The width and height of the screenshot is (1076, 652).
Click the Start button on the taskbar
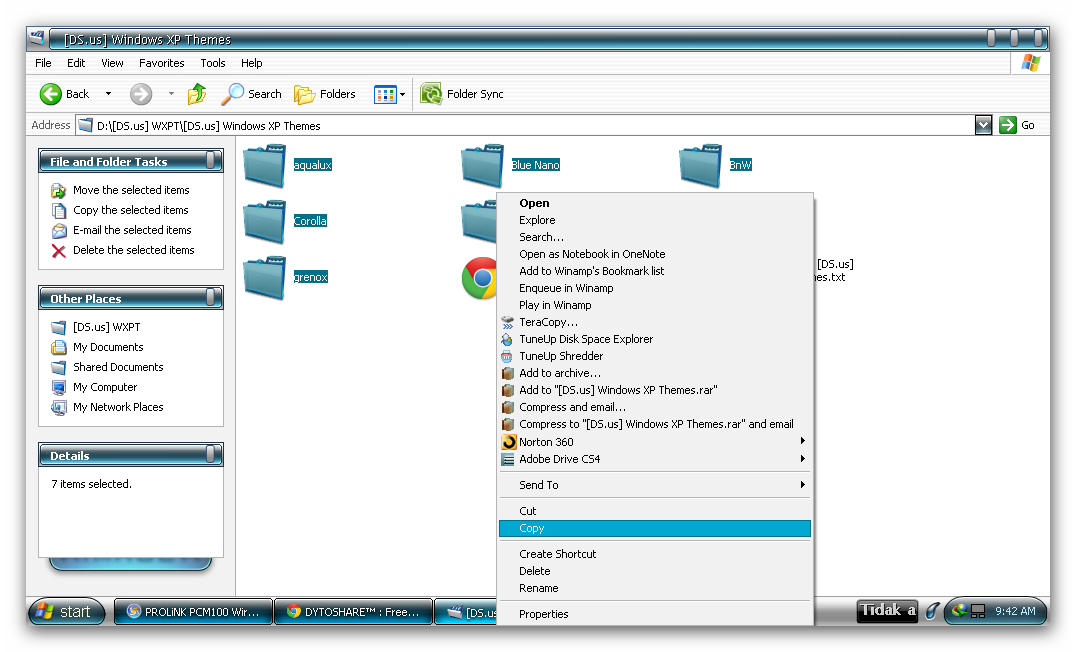[x=65, y=611]
